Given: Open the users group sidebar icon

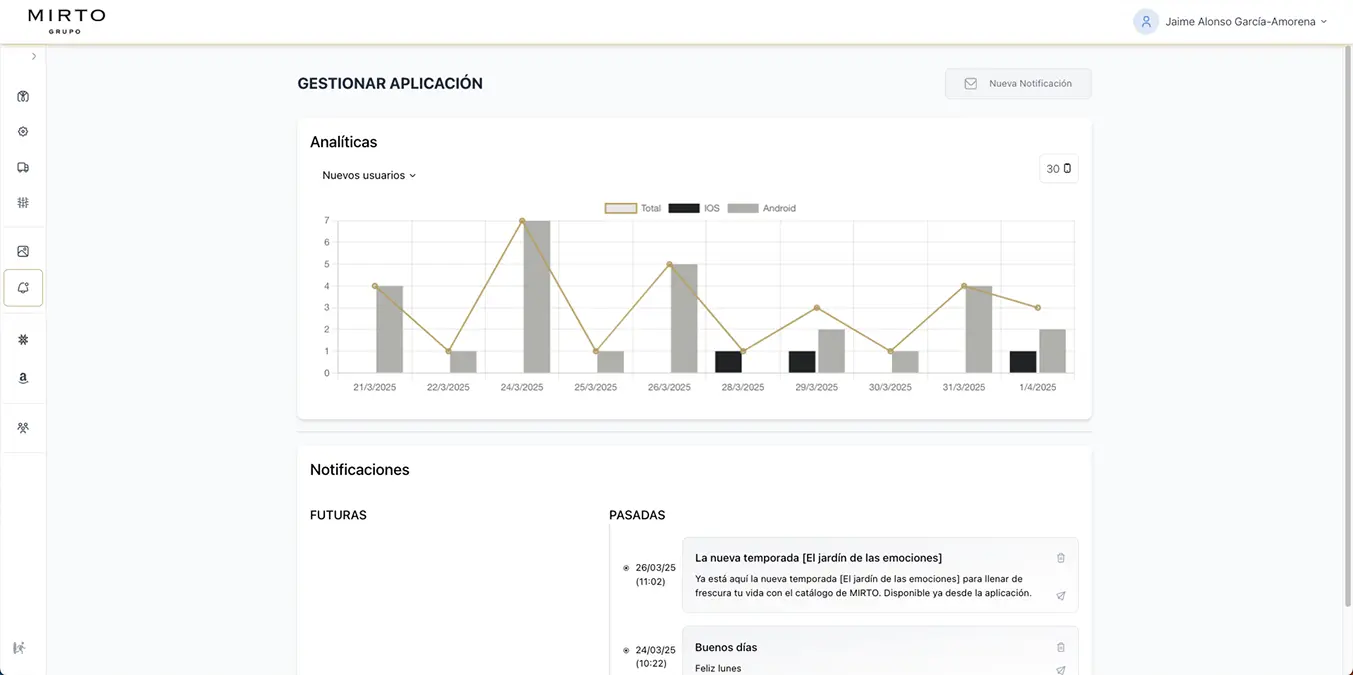Looking at the screenshot, I should 23,428.
